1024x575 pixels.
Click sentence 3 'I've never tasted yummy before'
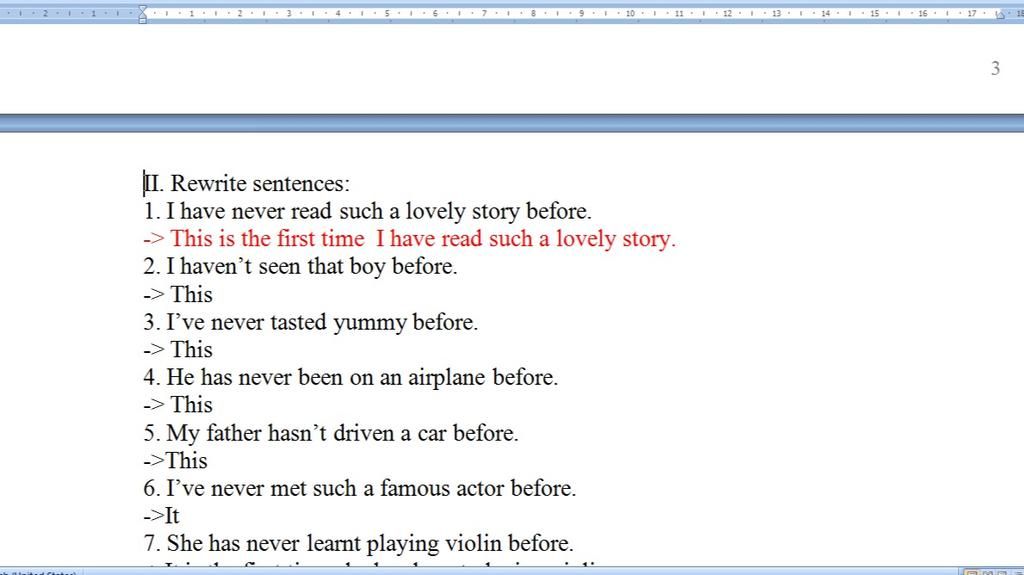click(311, 322)
